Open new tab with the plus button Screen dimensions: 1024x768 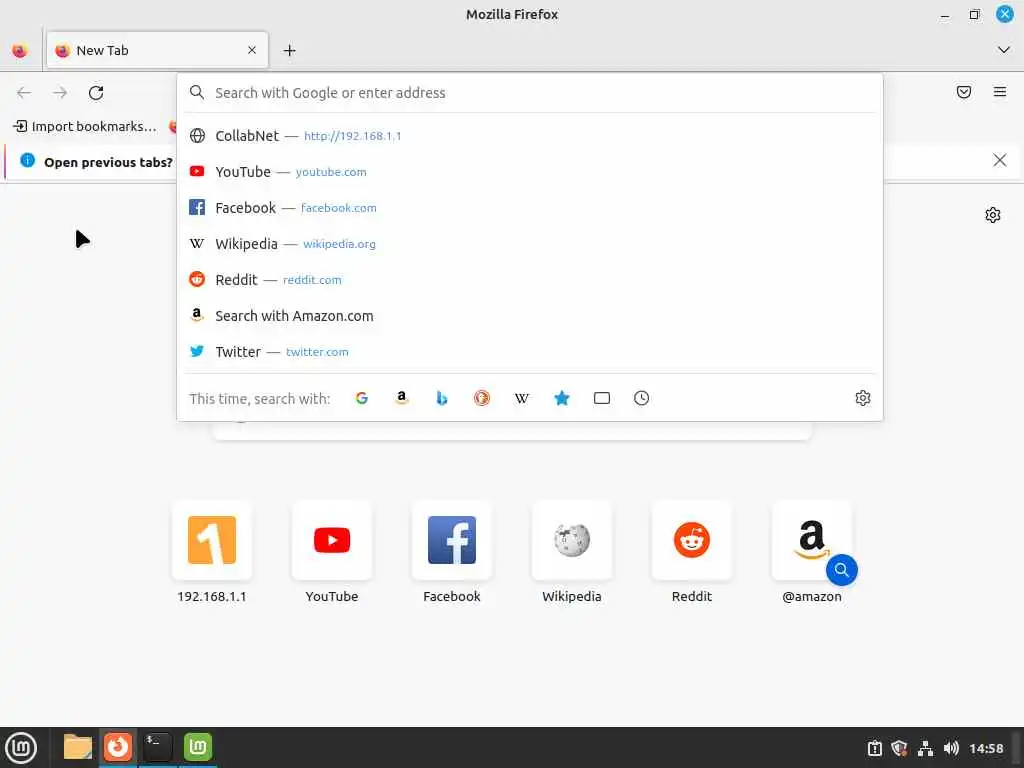click(289, 50)
